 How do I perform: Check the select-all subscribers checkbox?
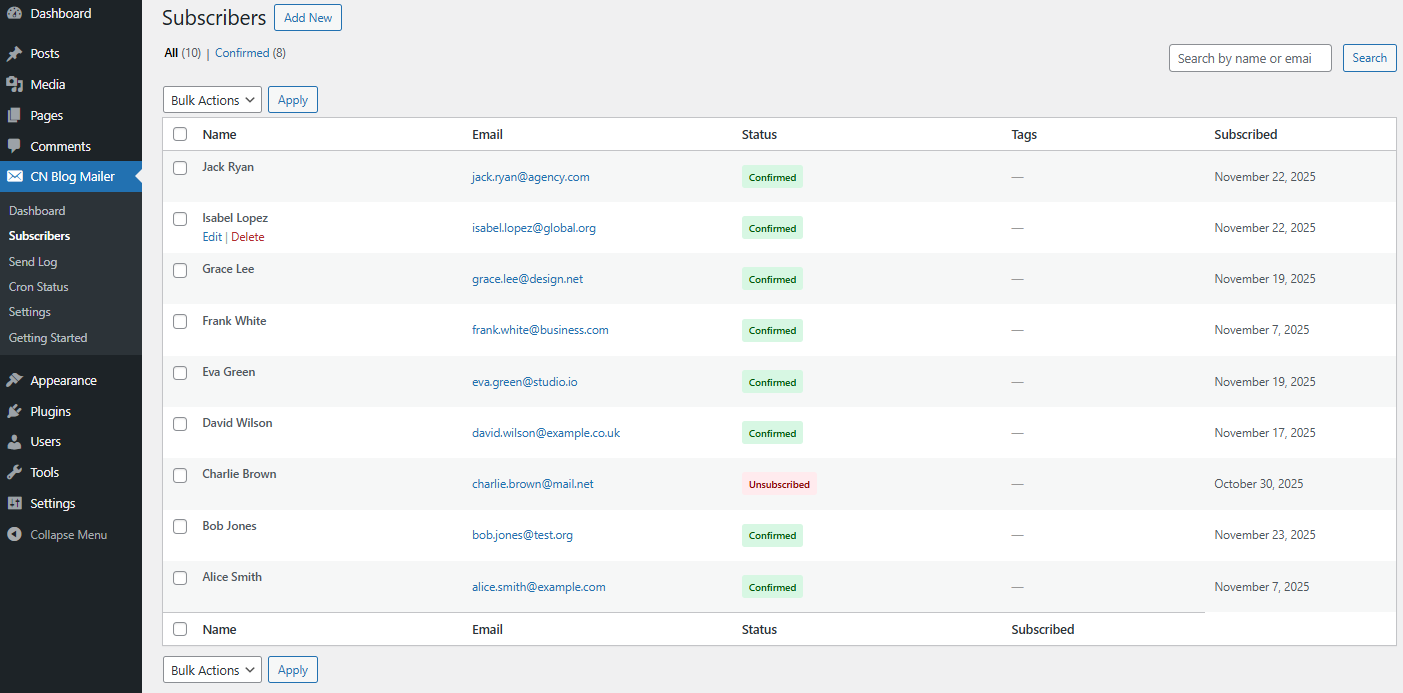click(180, 133)
